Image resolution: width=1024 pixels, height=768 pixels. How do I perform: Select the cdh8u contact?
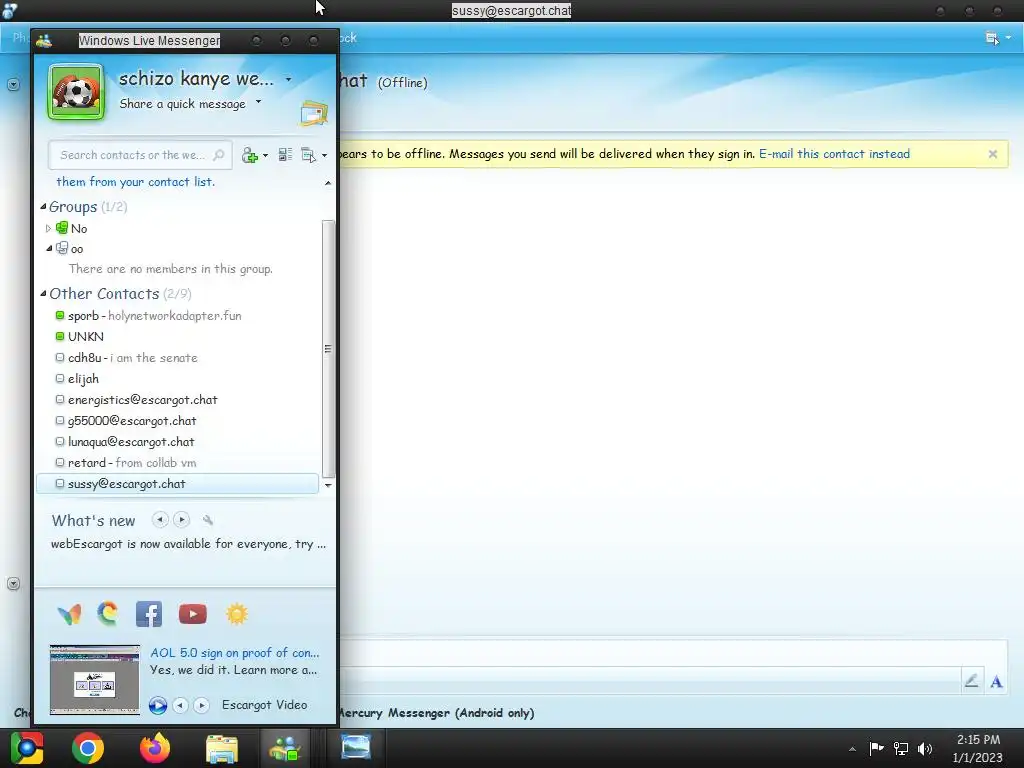(178, 358)
